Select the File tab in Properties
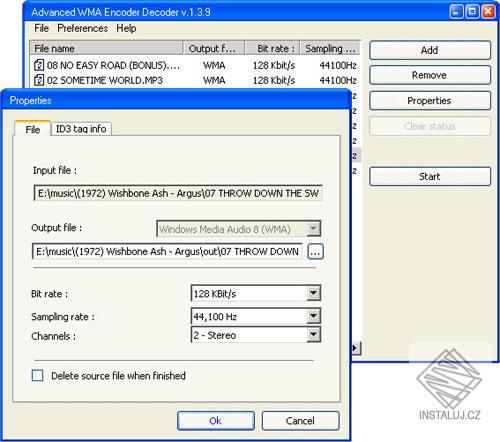 pyautogui.click(x=33, y=129)
